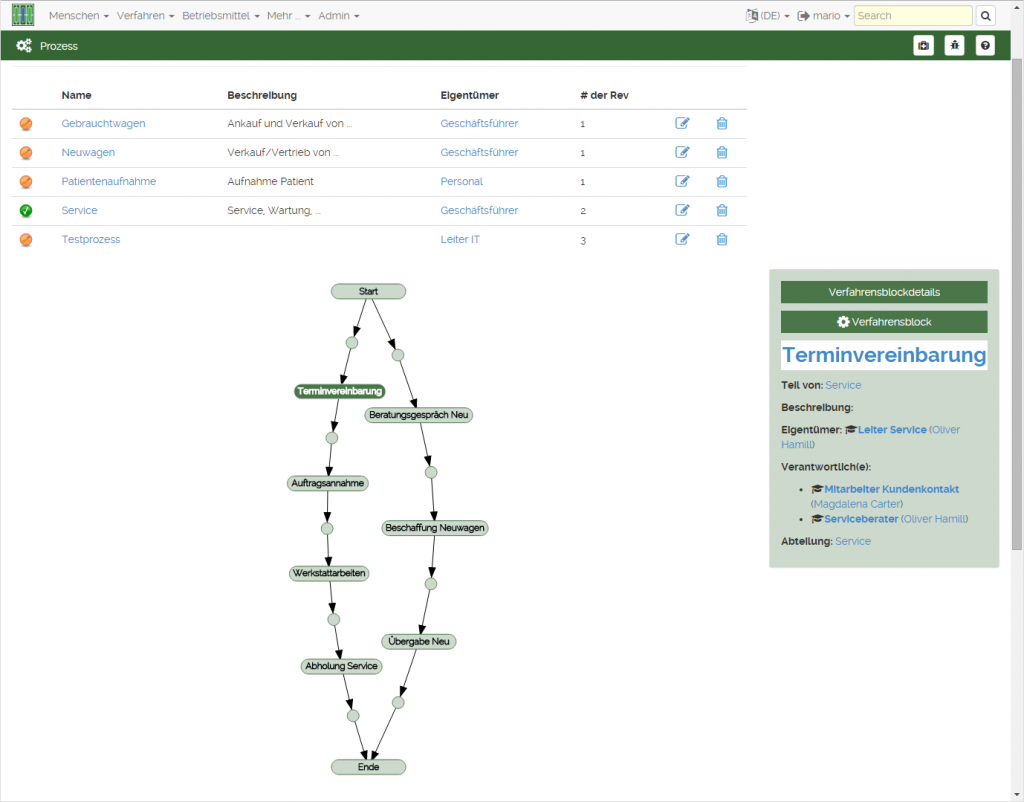1024x802 pixels.
Task: Open the Admin menu
Action: tap(338, 16)
